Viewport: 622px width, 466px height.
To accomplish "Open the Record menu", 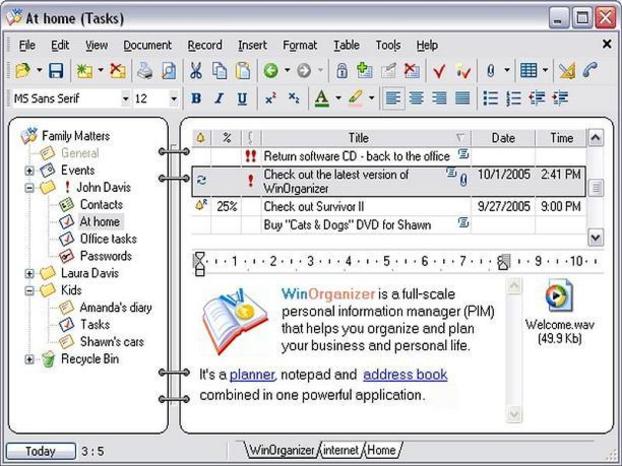I will point(205,45).
